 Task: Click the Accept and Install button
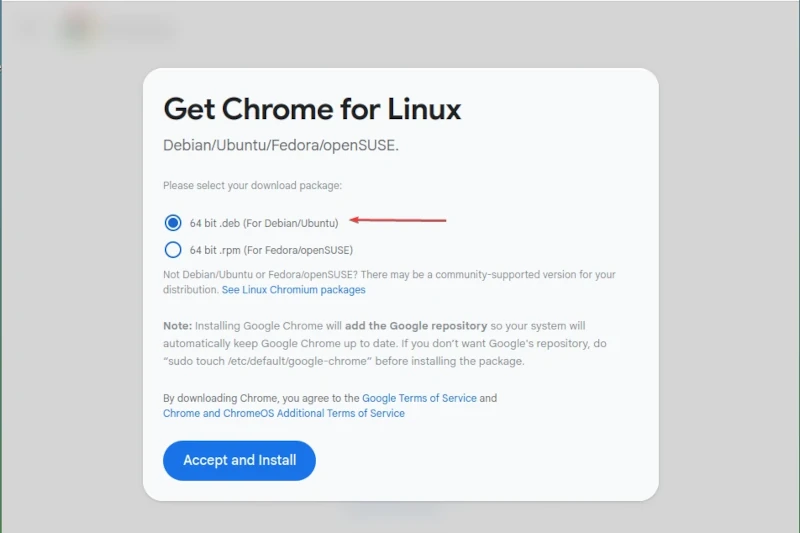click(239, 461)
